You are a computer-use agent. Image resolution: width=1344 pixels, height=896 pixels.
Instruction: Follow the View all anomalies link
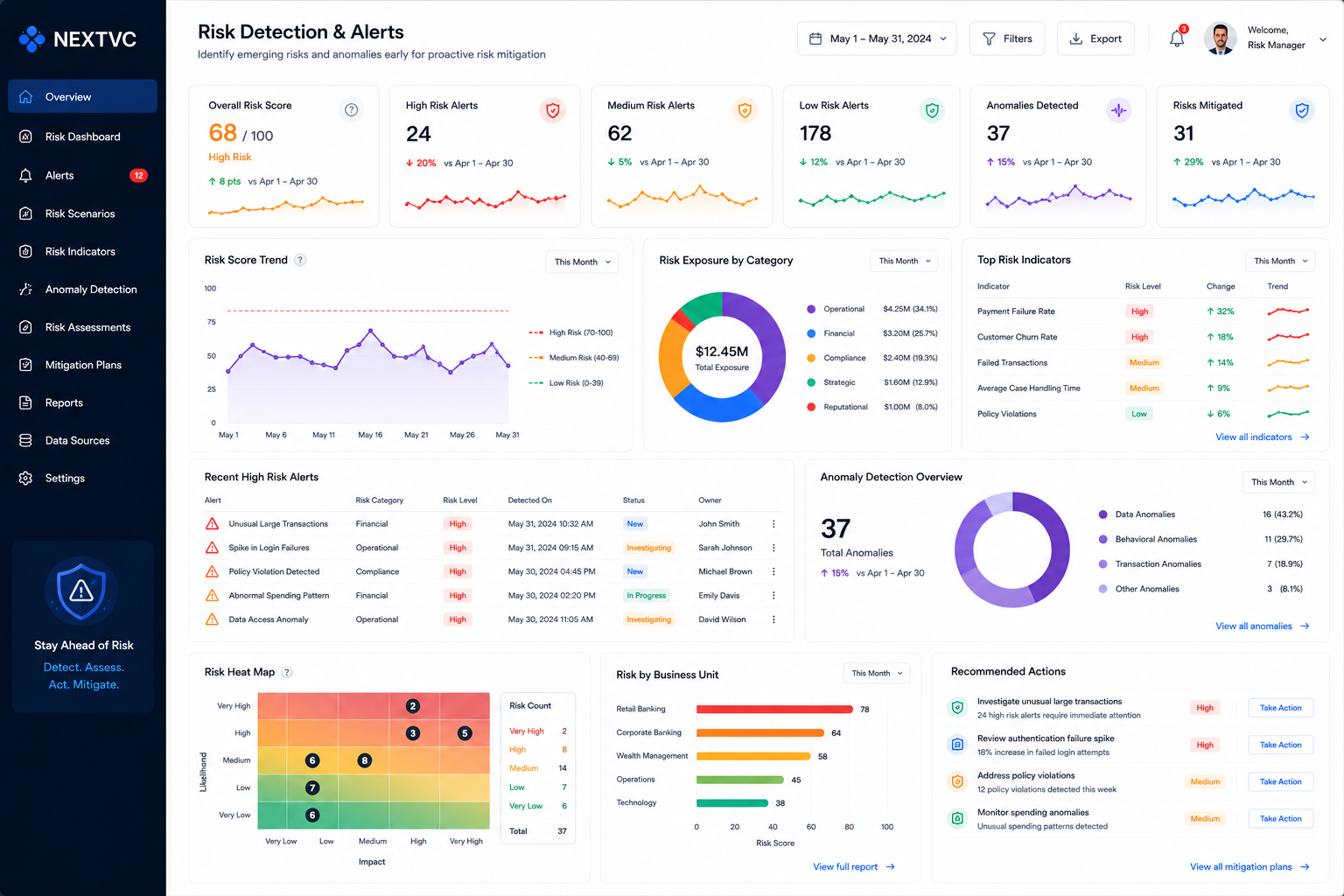coord(1263,626)
